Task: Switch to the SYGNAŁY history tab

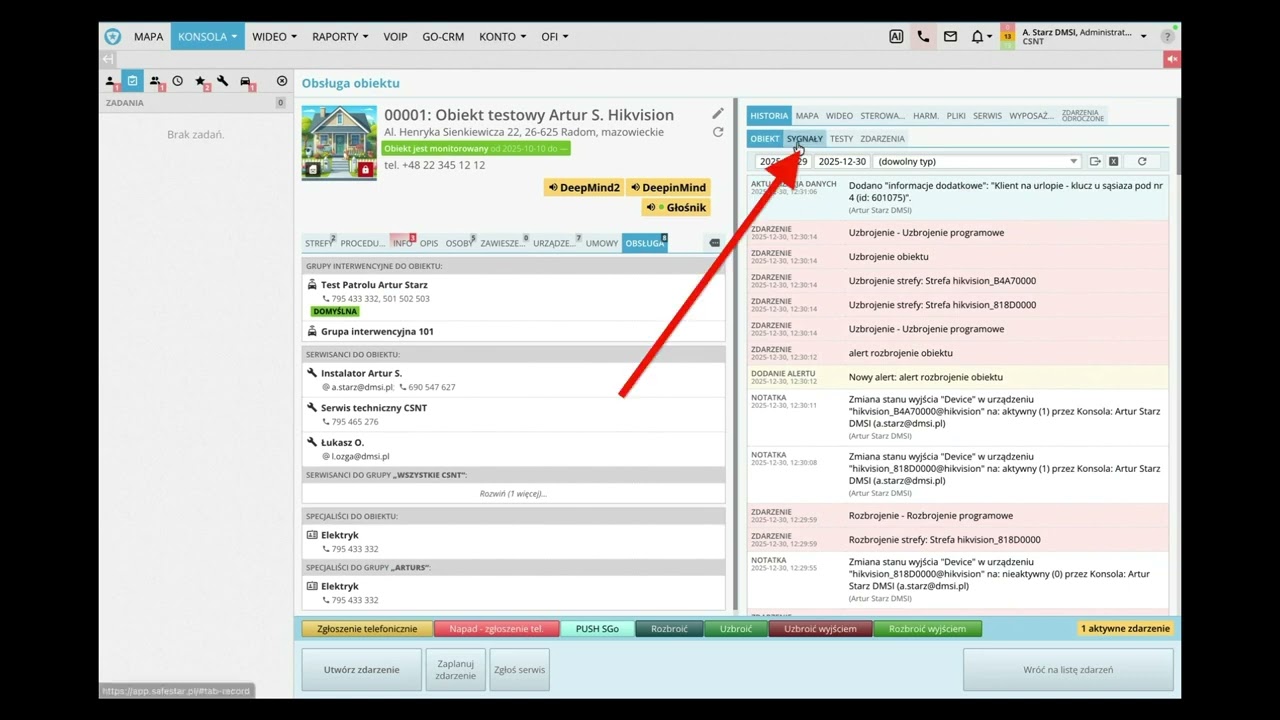Action: point(804,139)
